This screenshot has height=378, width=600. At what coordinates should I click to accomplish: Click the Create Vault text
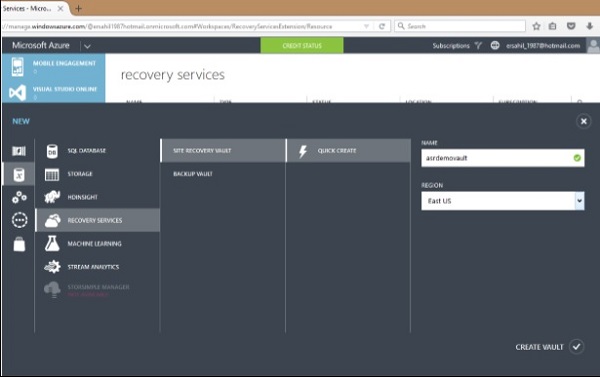(539, 347)
